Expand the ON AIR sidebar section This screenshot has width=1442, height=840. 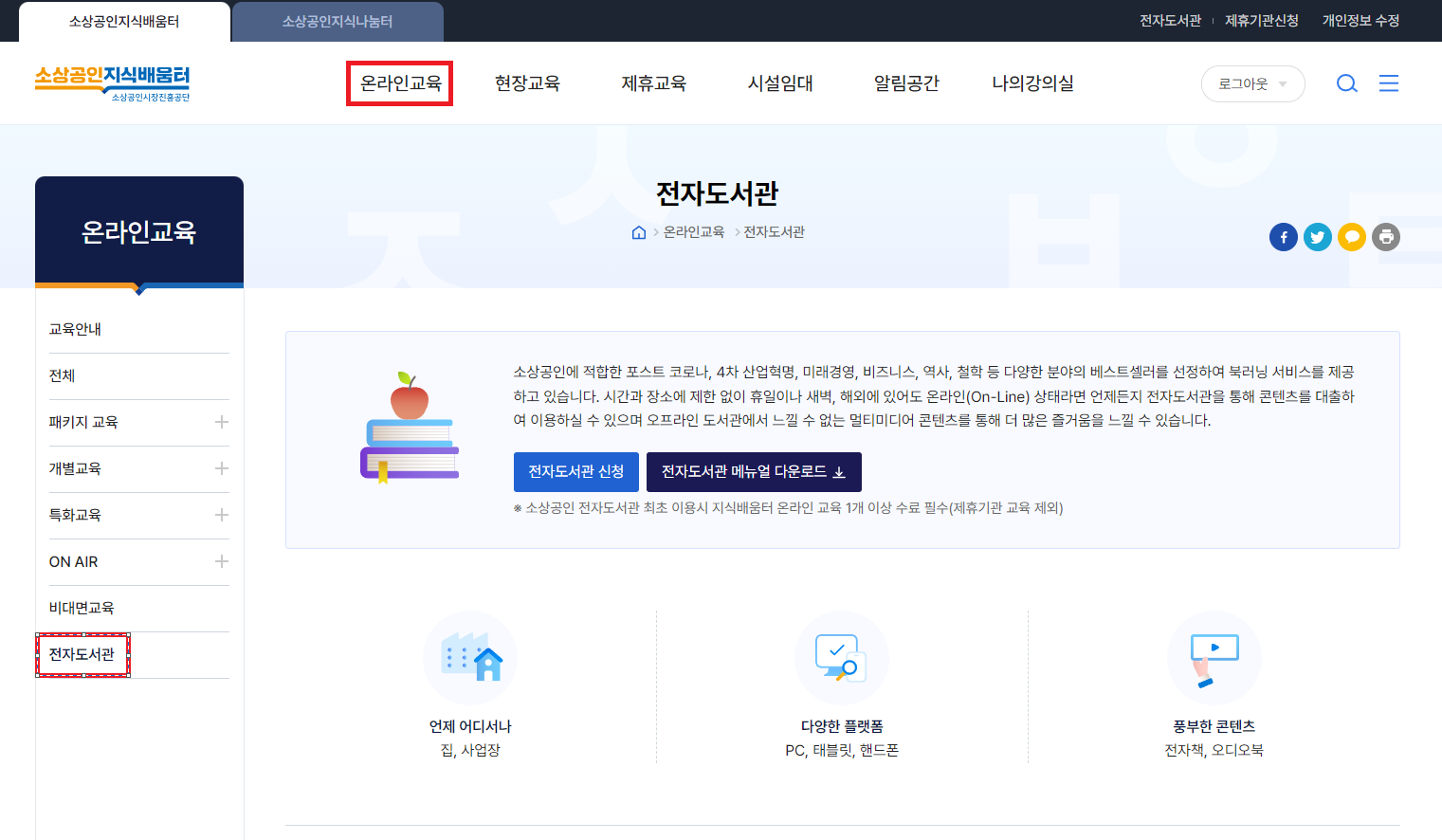point(220,561)
